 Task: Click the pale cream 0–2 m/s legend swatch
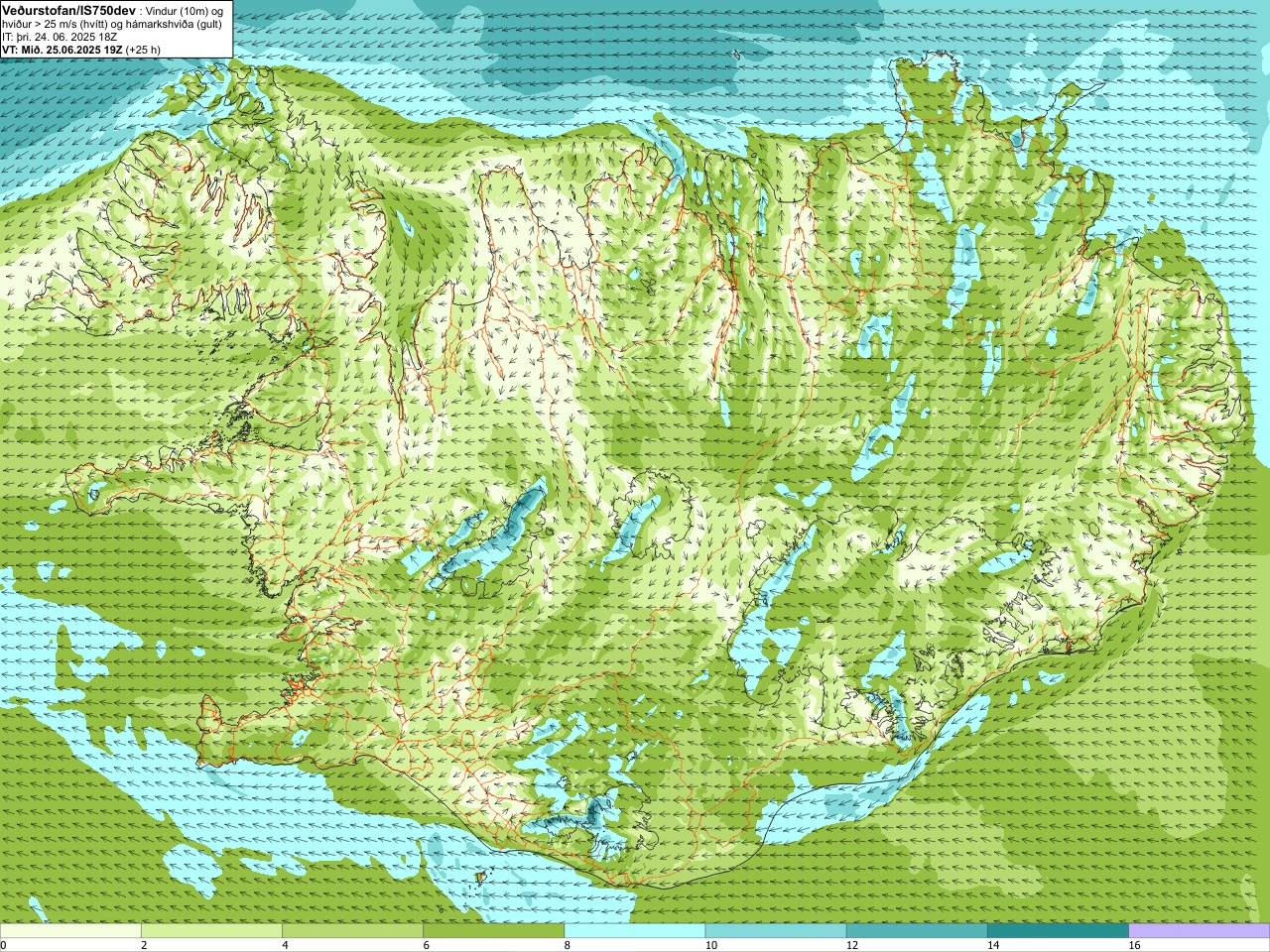coord(70,931)
